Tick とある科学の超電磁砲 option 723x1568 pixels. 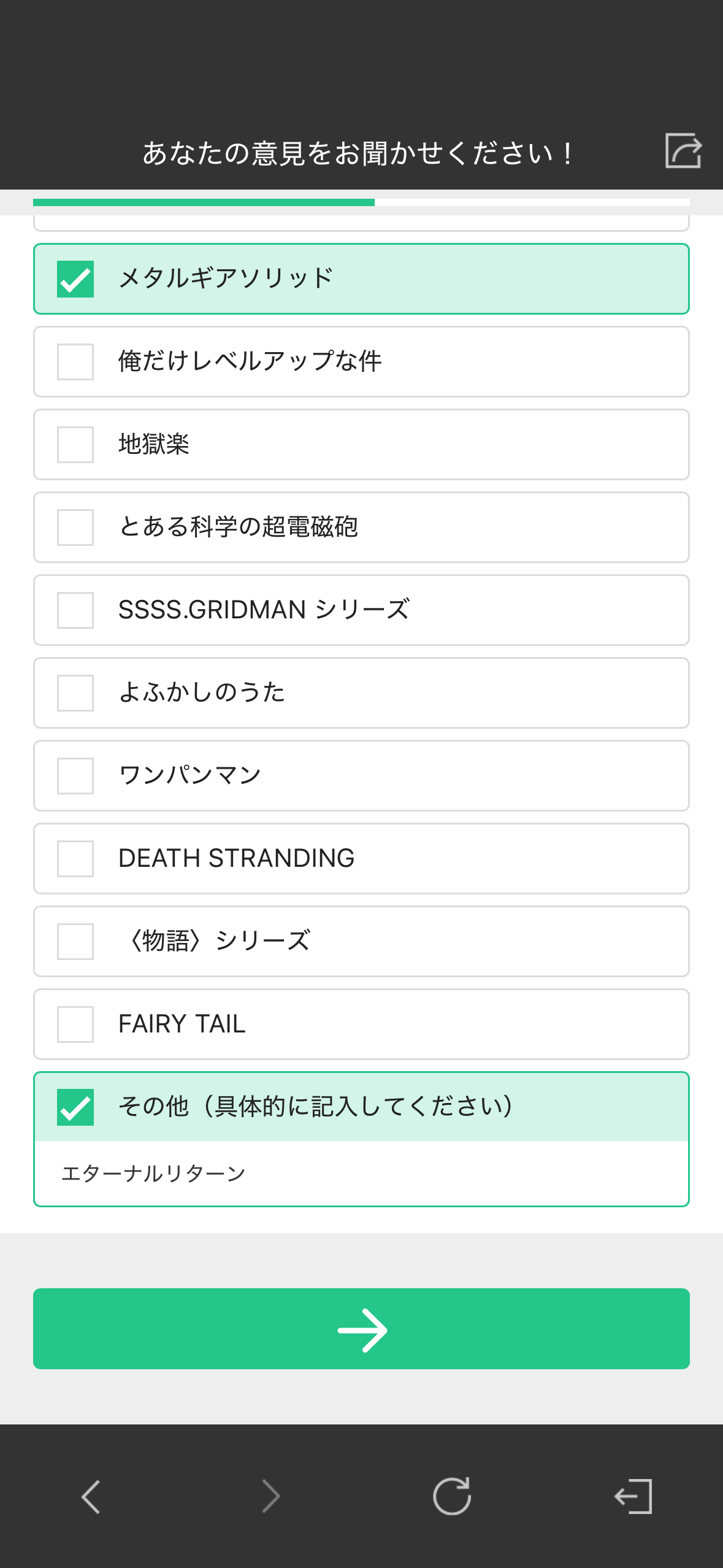75,528
